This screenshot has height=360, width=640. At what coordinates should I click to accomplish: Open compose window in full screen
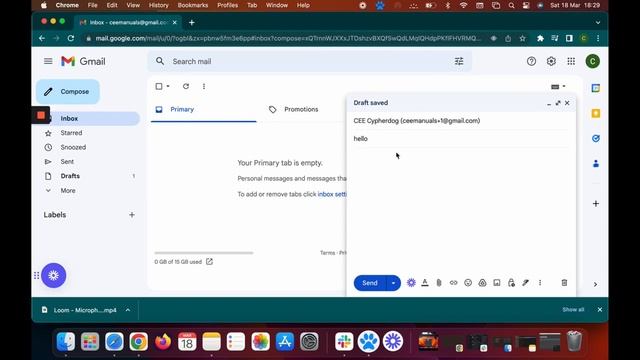tap(558, 103)
